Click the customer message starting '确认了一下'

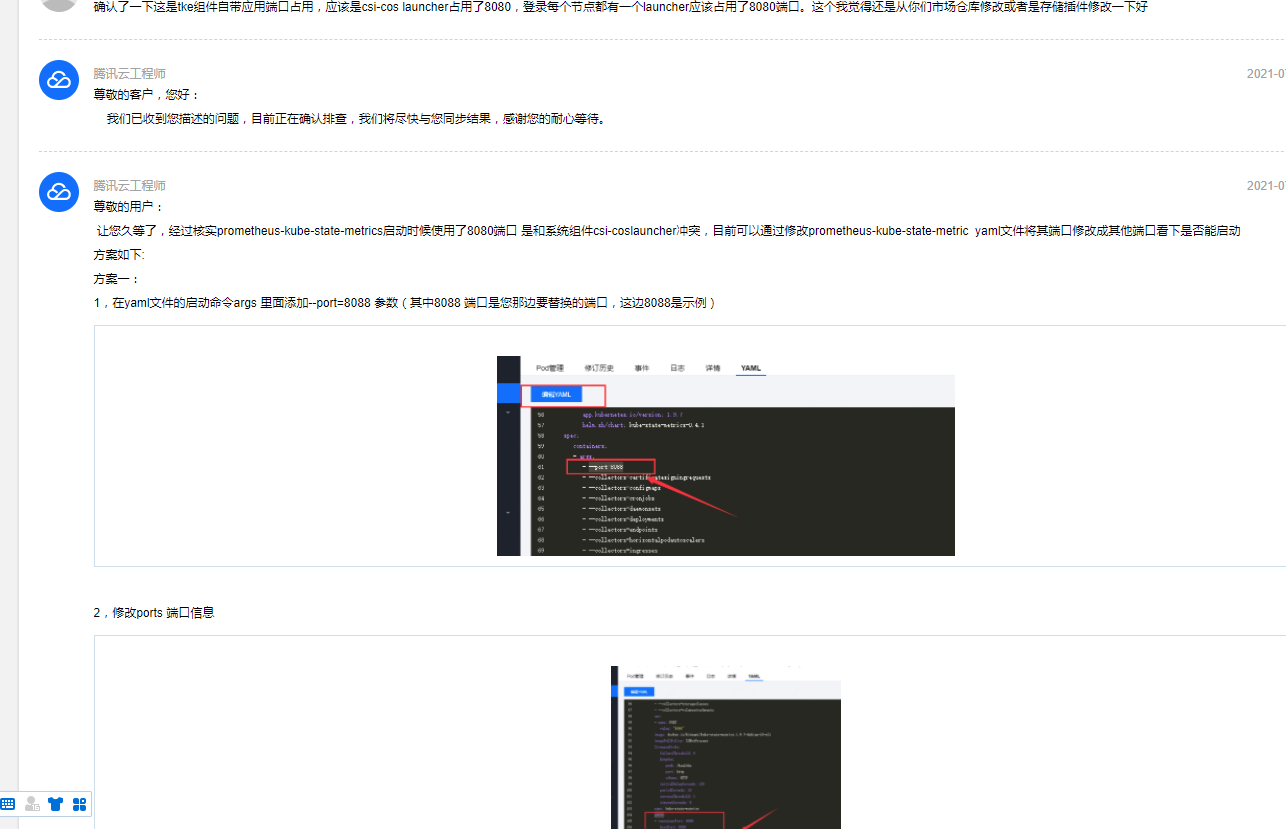point(620,7)
